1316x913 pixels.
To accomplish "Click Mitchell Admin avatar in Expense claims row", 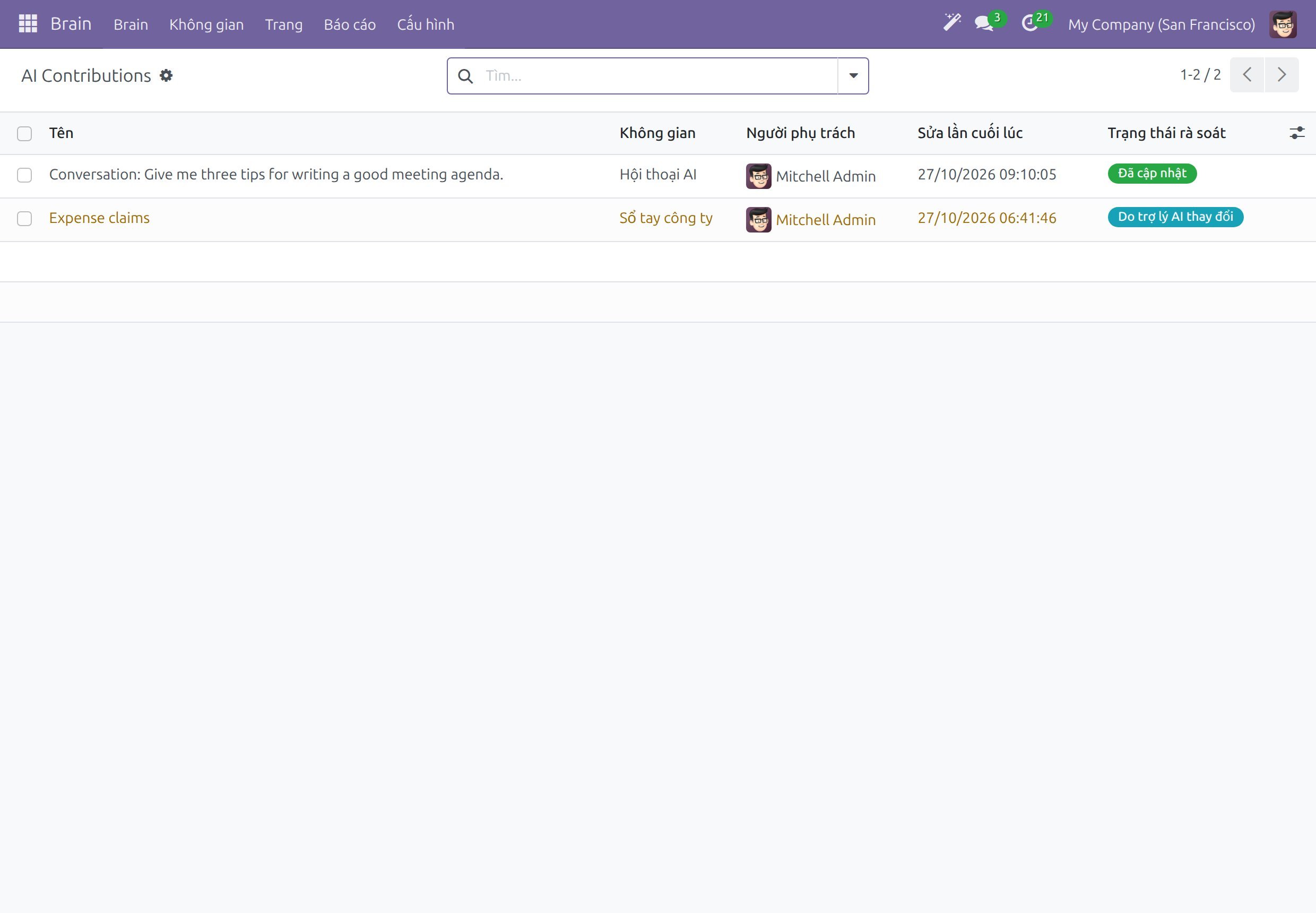I will click(758, 220).
